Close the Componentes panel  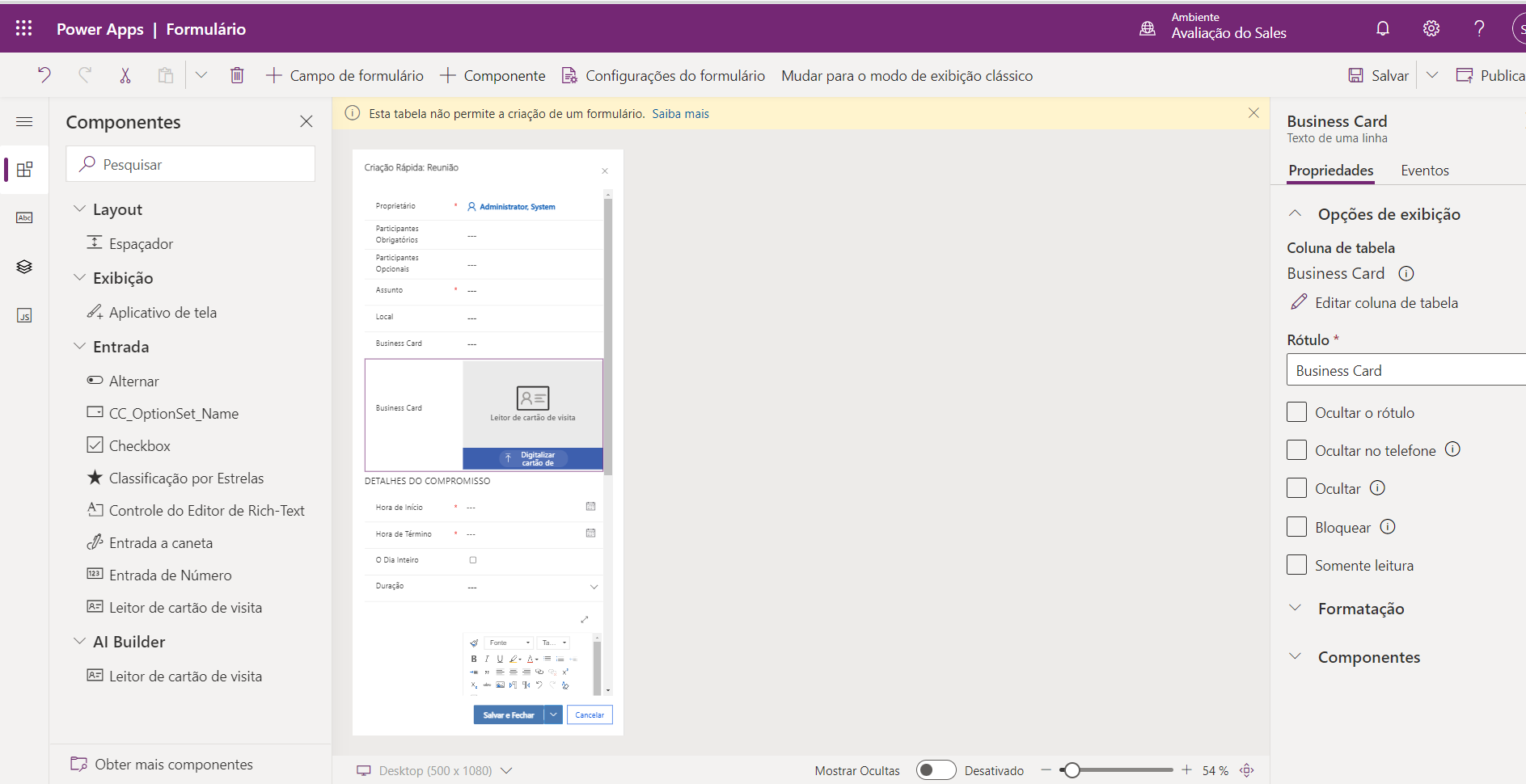pyautogui.click(x=306, y=121)
